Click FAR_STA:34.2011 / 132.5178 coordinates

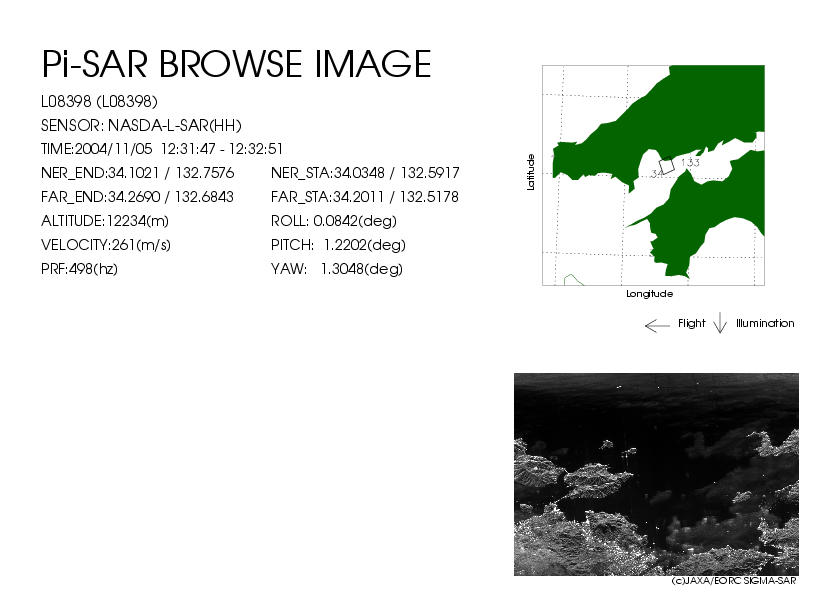(364, 197)
